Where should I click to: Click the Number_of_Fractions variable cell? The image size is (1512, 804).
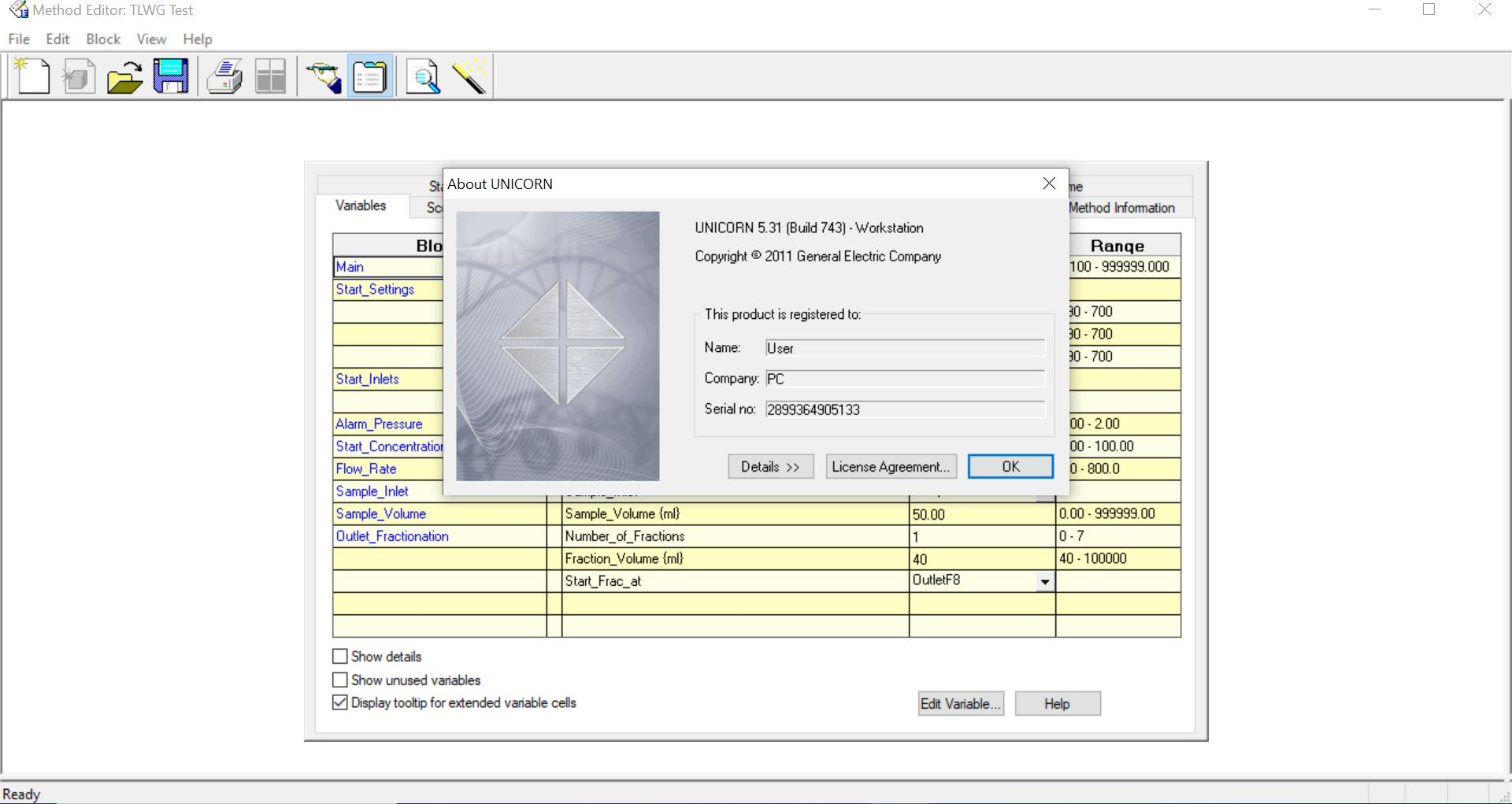(x=735, y=536)
